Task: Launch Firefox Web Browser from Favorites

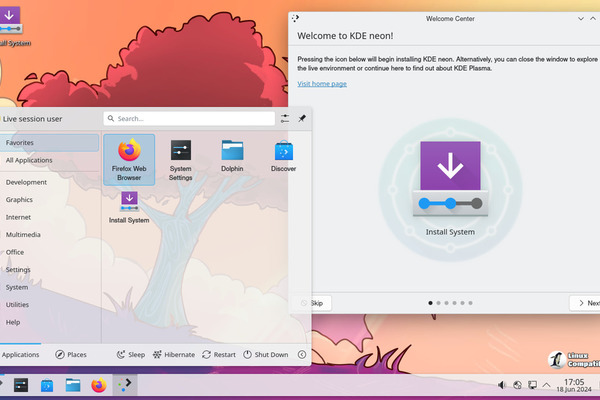Action: pos(129,160)
